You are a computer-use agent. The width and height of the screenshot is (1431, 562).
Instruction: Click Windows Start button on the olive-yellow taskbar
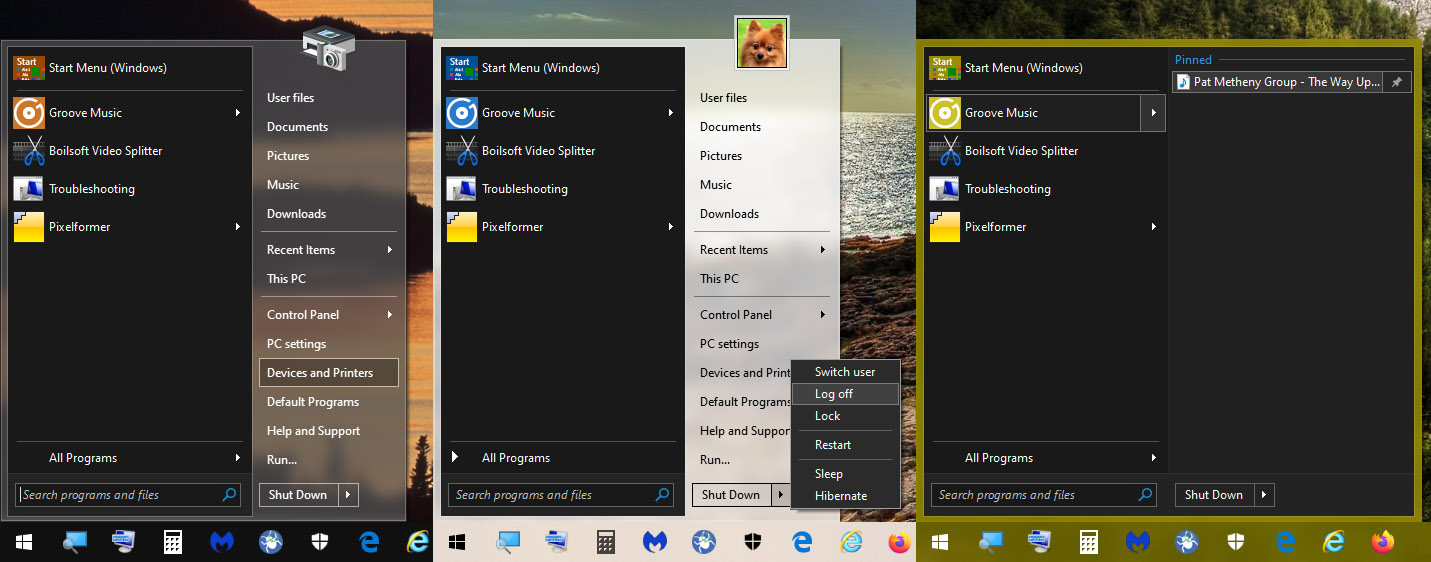coord(941,542)
